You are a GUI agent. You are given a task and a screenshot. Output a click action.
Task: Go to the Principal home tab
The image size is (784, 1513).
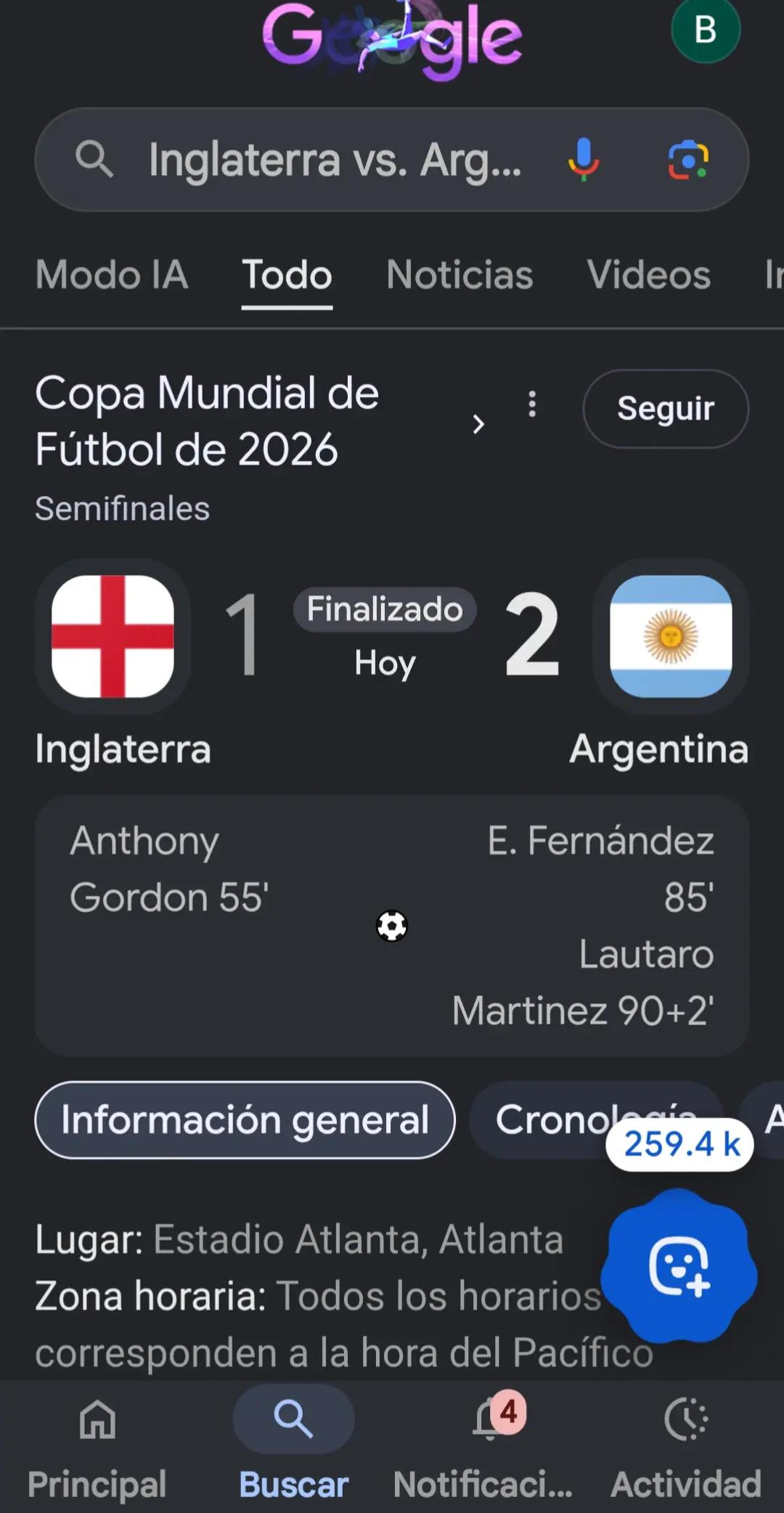[x=97, y=1445]
